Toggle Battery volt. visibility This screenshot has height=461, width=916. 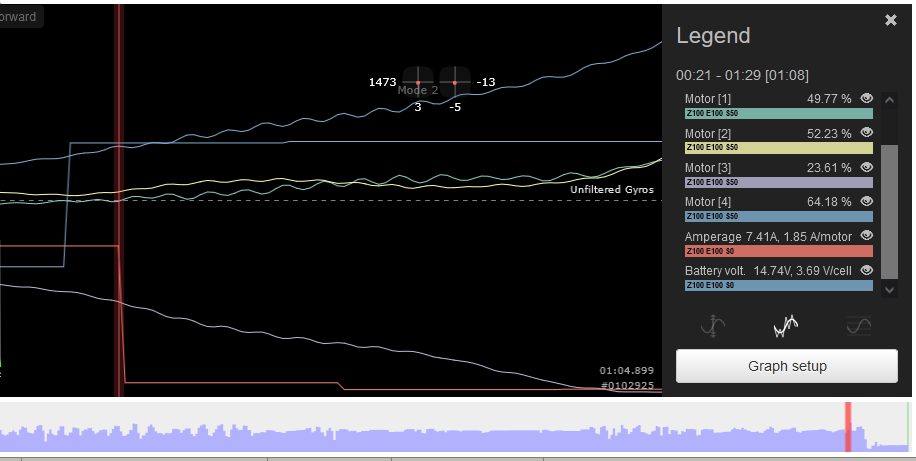(867, 270)
